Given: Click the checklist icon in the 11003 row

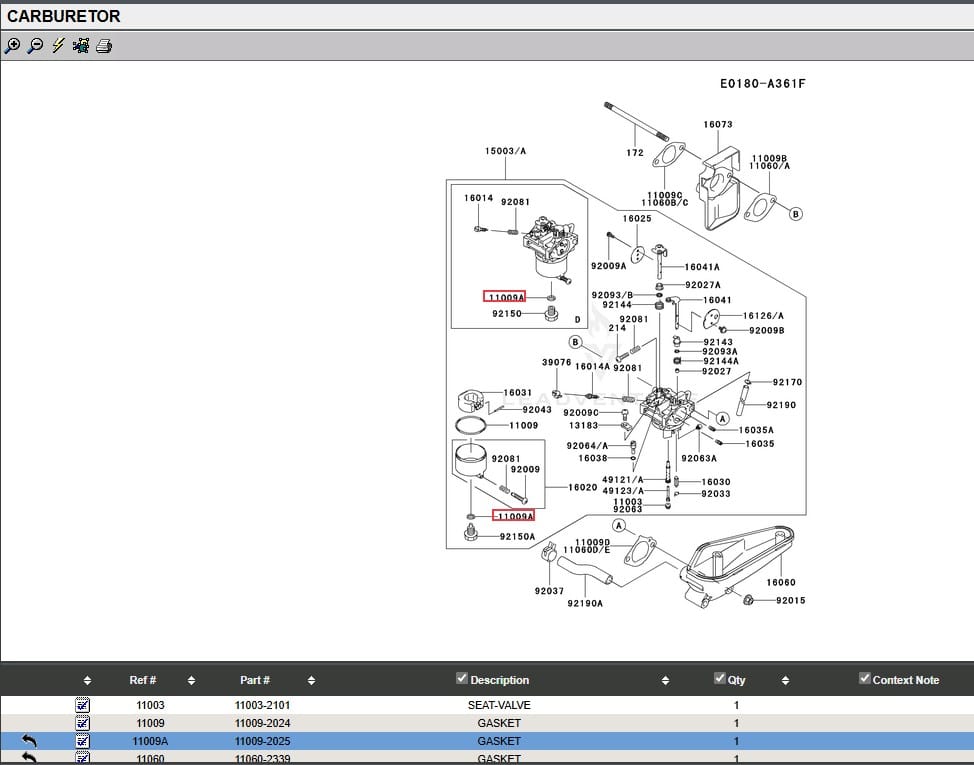Looking at the screenshot, I should tap(83, 705).
